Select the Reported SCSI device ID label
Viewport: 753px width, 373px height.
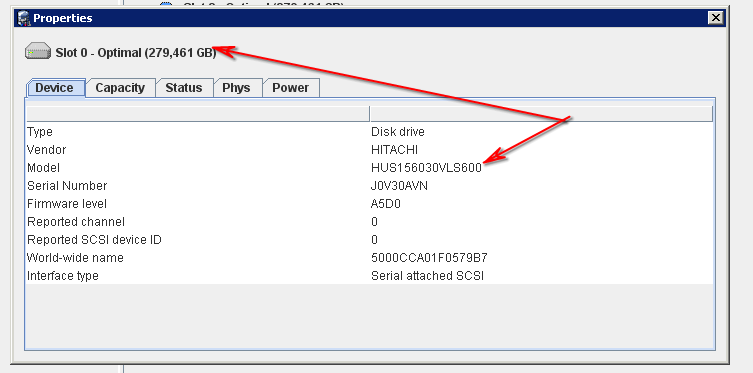click(x=94, y=240)
